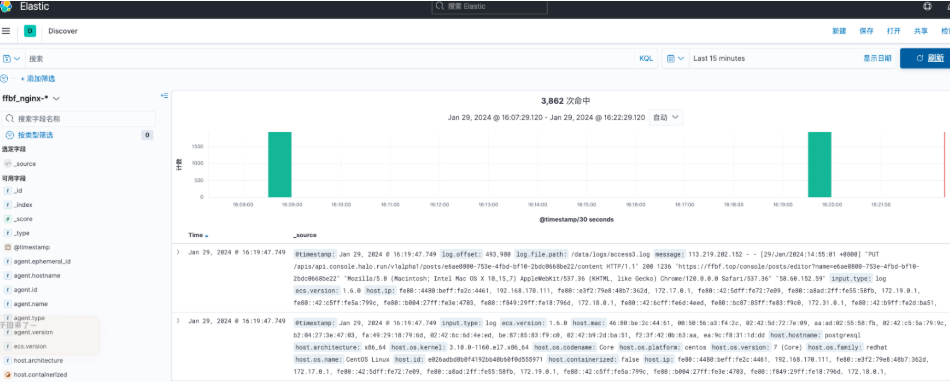Click the 按类型筛选 filter icon

point(10,136)
